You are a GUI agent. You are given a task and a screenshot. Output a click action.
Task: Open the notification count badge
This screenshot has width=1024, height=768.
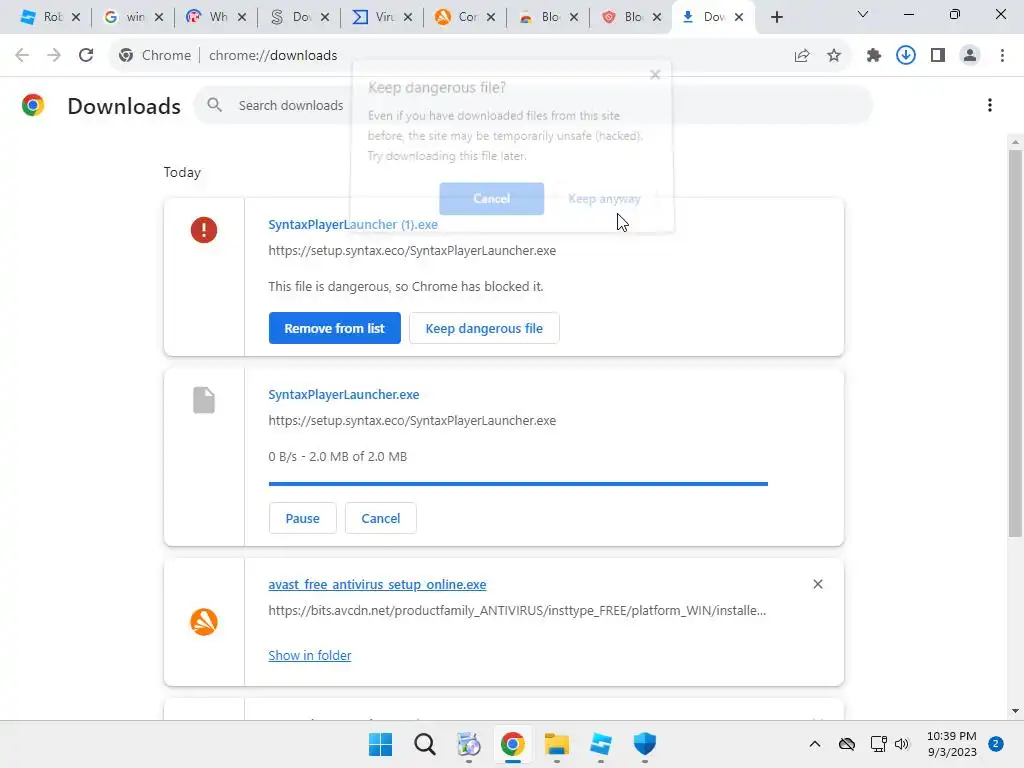pos(996,744)
